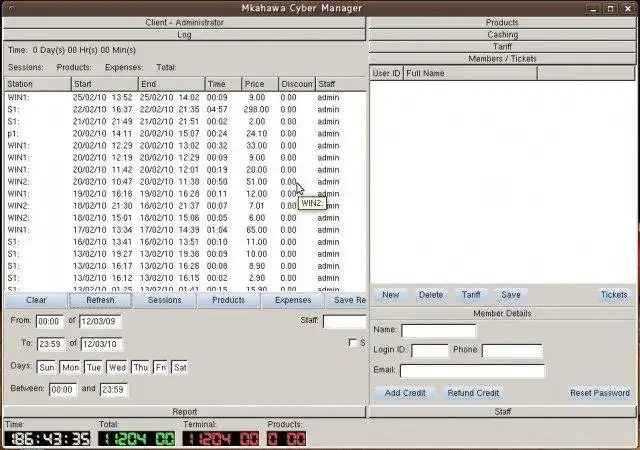Open member Tariff button
Viewport: 640px width, 450px height.
point(471,295)
